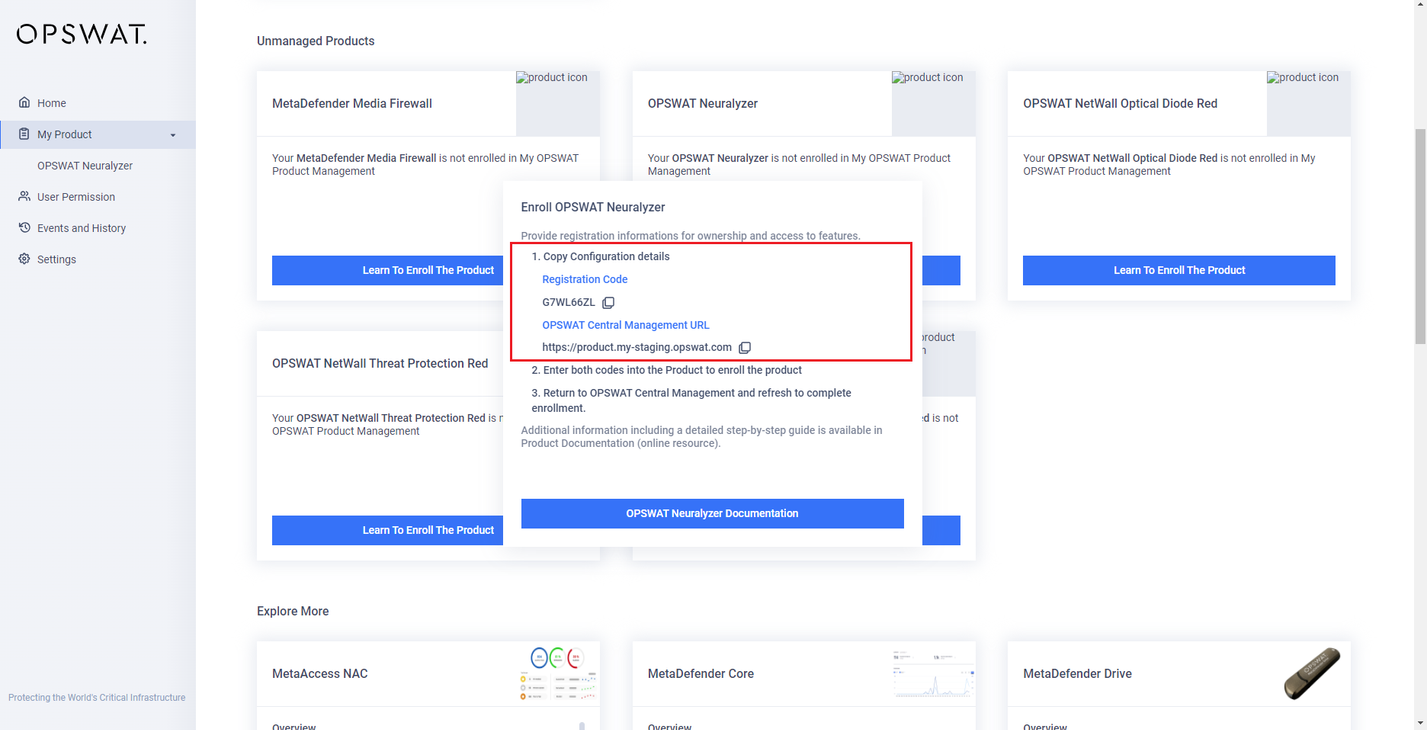Image resolution: width=1427 pixels, height=730 pixels.
Task: Click the Registration Code label link
Action: click(585, 279)
